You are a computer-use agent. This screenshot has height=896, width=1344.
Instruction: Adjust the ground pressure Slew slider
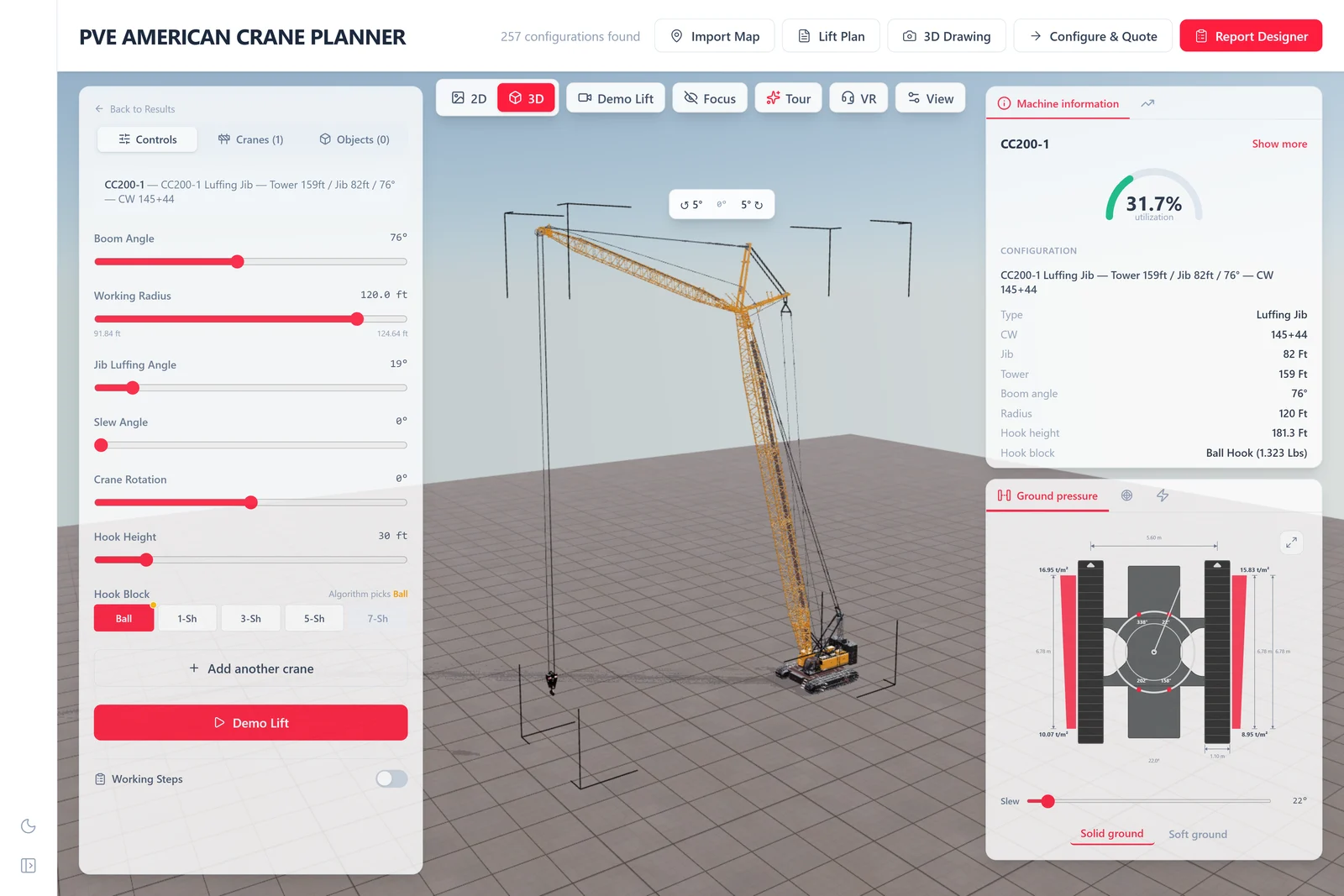(x=1149, y=801)
